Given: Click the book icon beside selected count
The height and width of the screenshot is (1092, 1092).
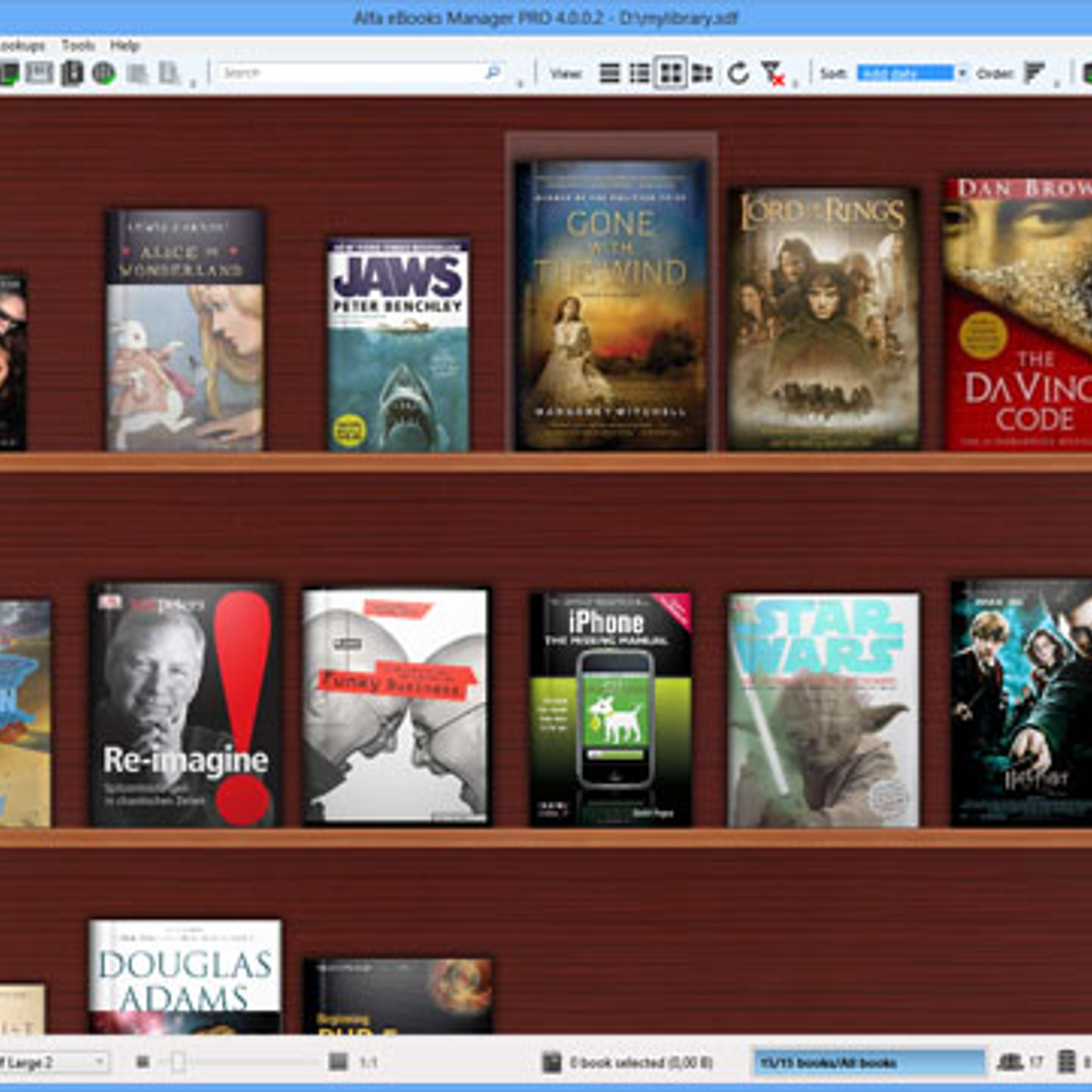Looking at the screenshot, I should coord(551,1063).
